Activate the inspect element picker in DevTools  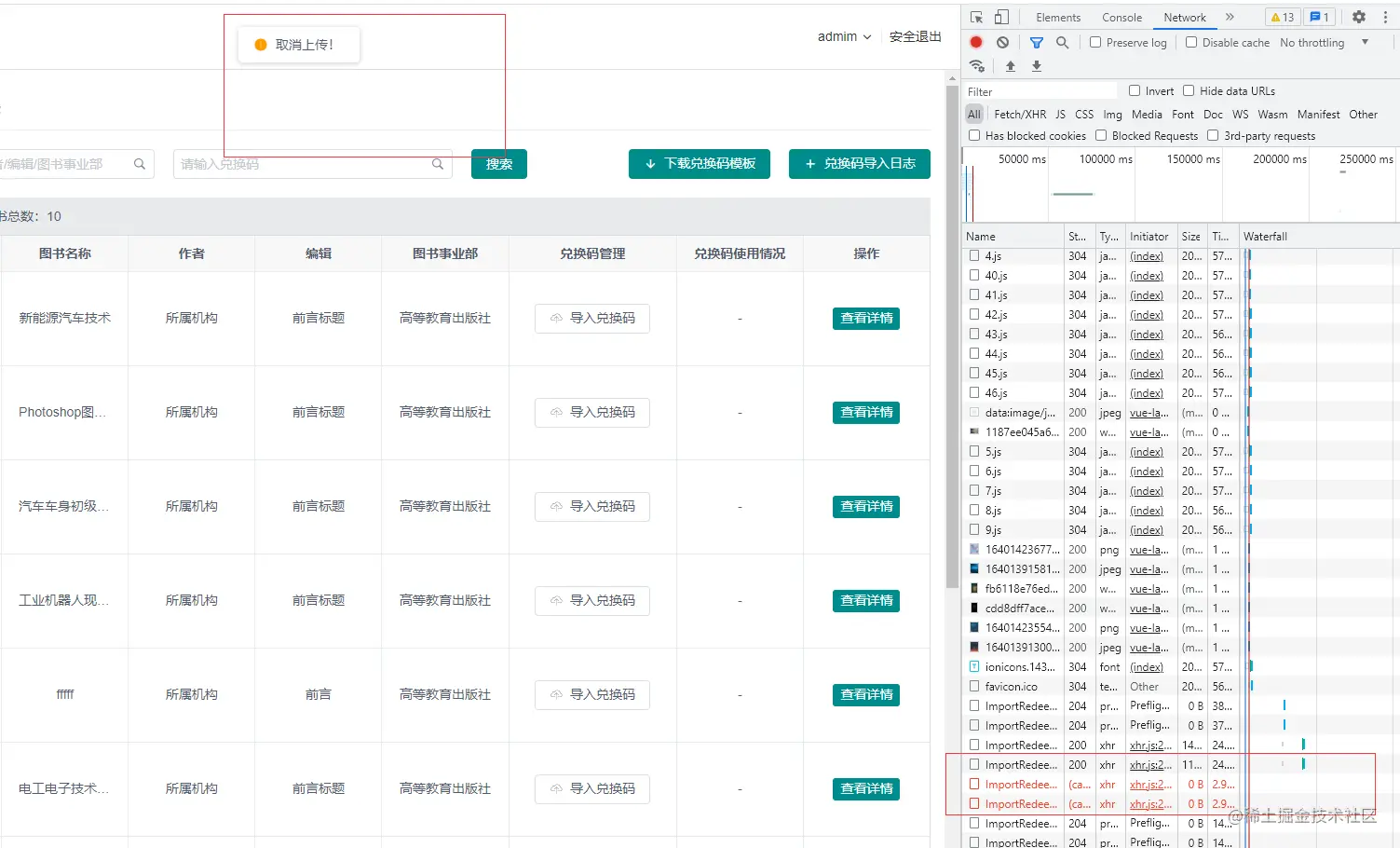(x=976, y=18)
